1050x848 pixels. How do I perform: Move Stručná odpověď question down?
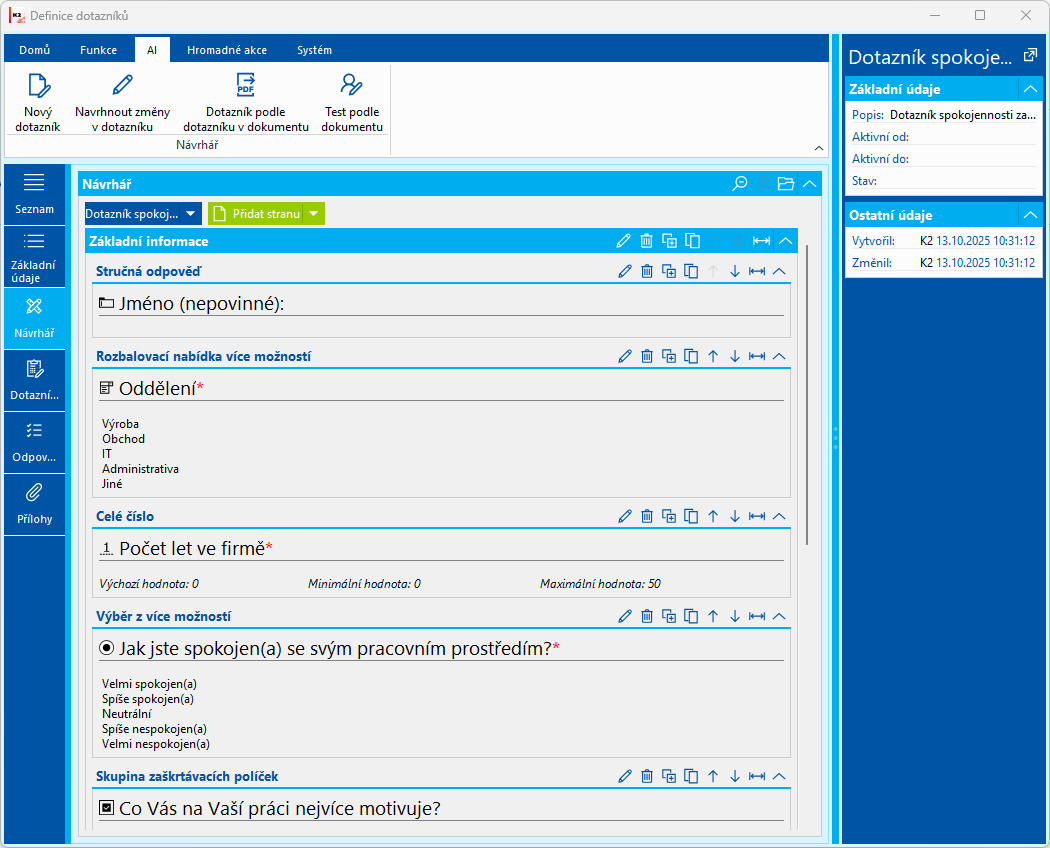[x=735, y=271]
